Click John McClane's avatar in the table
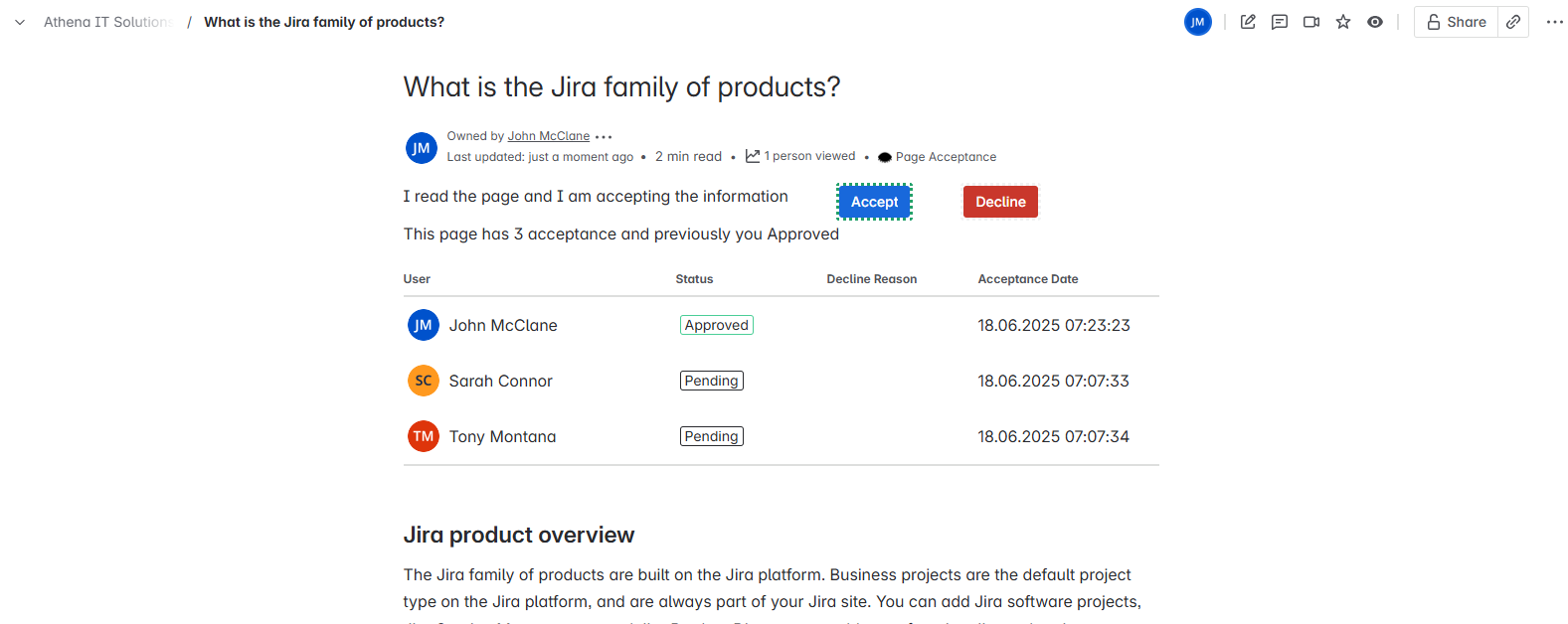 [x=424, y=325]
